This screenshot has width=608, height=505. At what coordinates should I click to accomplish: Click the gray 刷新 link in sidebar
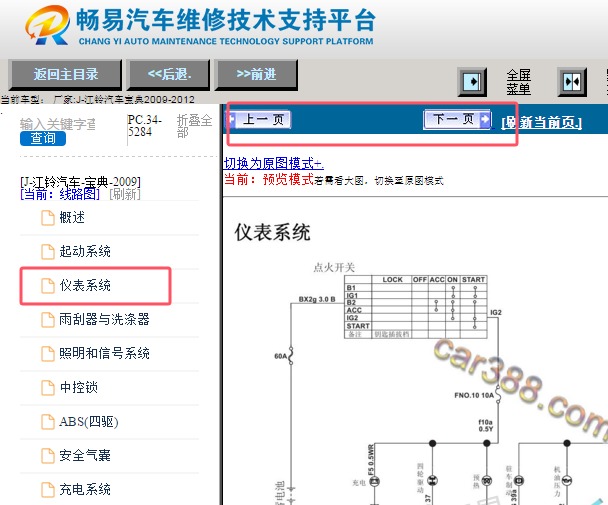point(125,194)
